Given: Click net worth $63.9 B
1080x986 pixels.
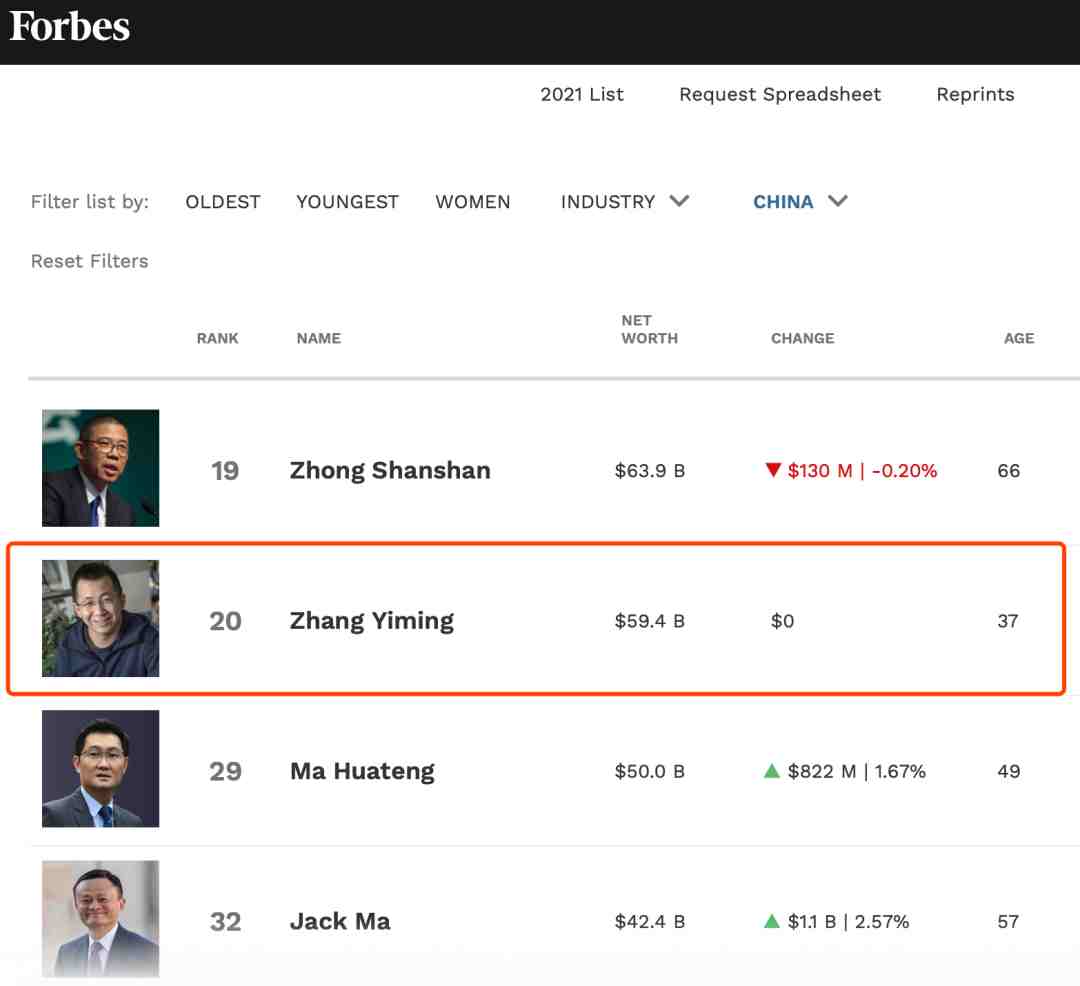Looking at the screenshot, I should pyautogui.click(x=650, y=471).
